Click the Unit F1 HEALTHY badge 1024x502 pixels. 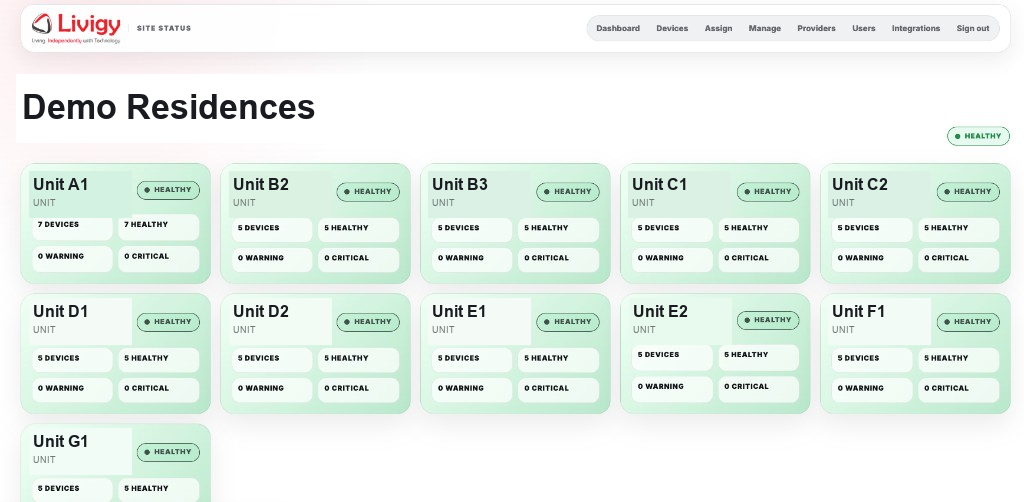[968, 322]
